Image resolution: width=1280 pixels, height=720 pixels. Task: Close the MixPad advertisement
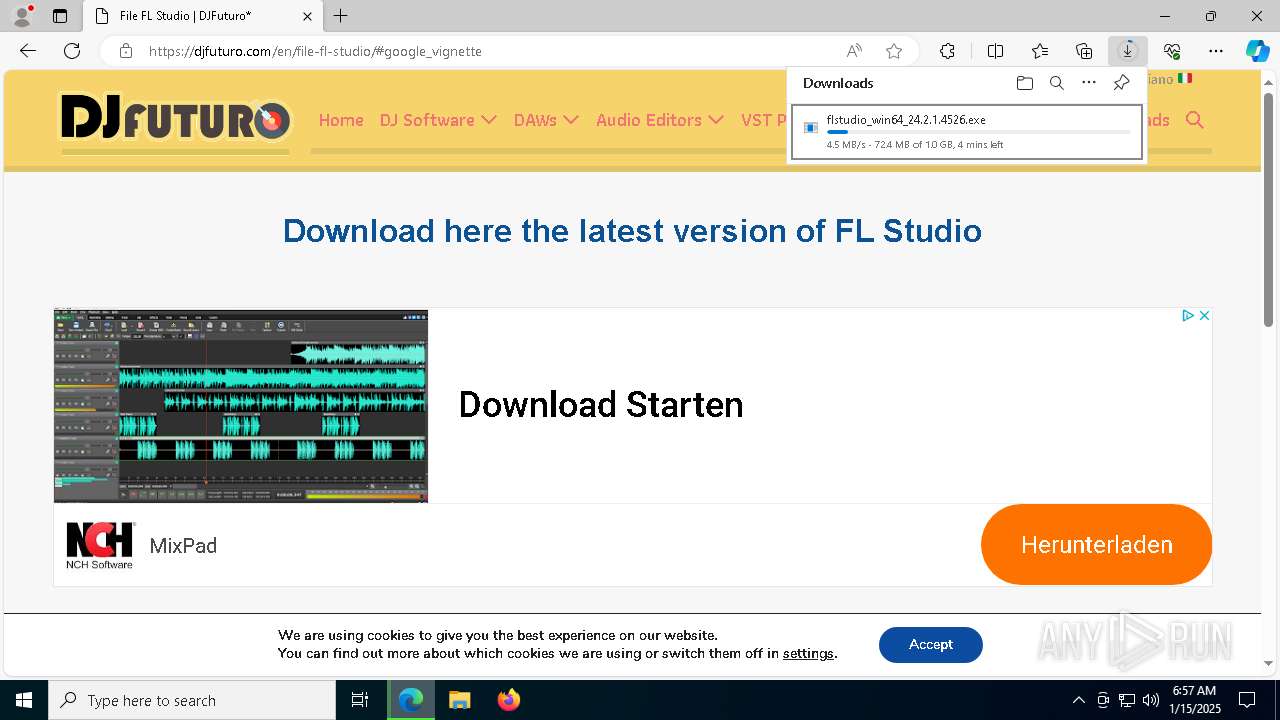pyautogui.click(x=1204, y=315)
